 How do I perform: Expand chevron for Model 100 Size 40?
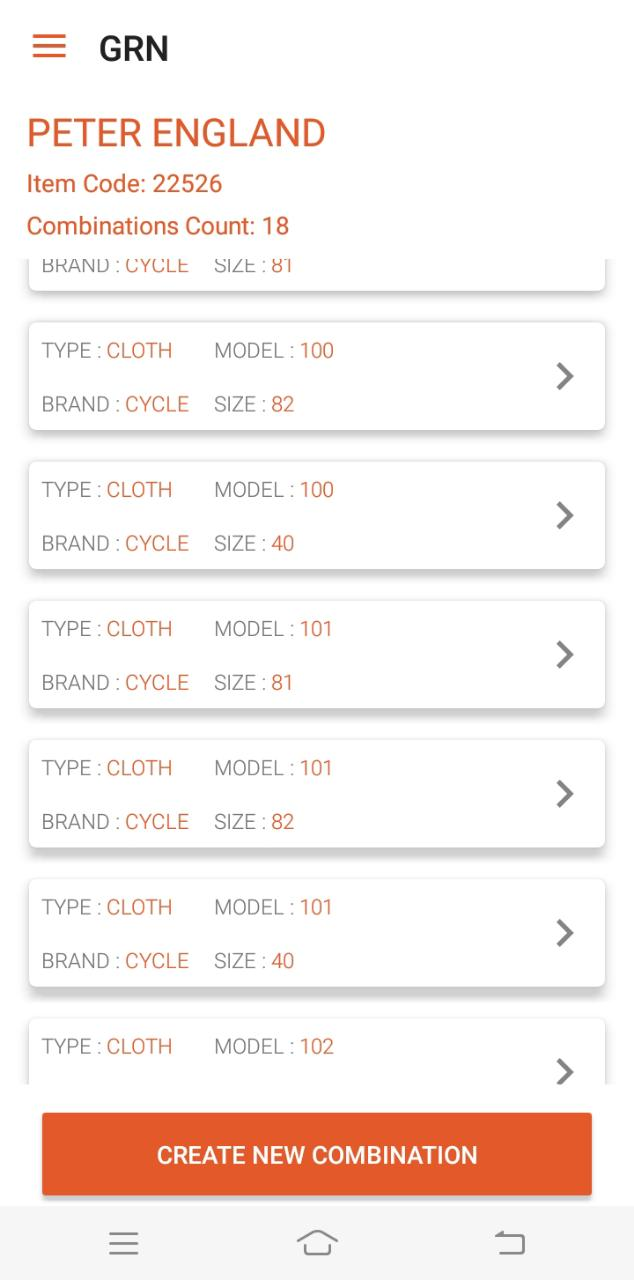[565, 515]
